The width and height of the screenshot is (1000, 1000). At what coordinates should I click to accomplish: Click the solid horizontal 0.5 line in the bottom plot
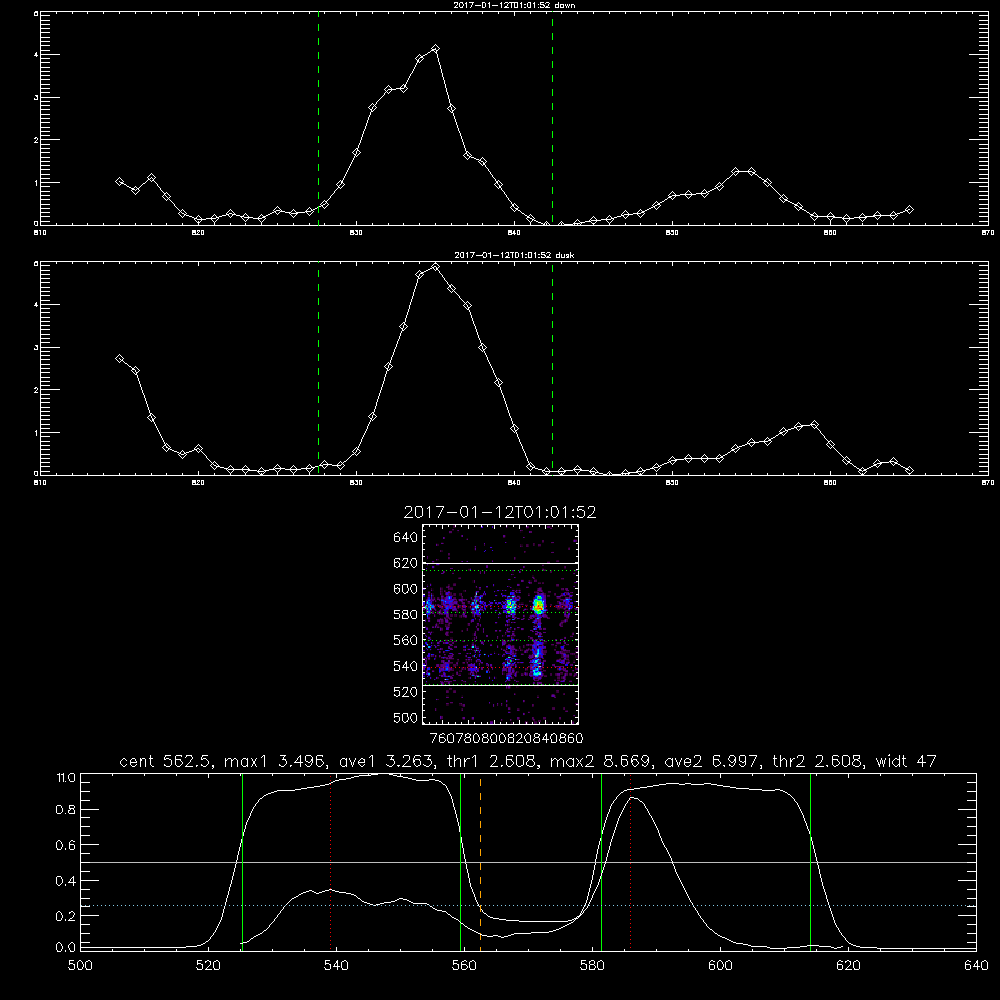[529, 862]
